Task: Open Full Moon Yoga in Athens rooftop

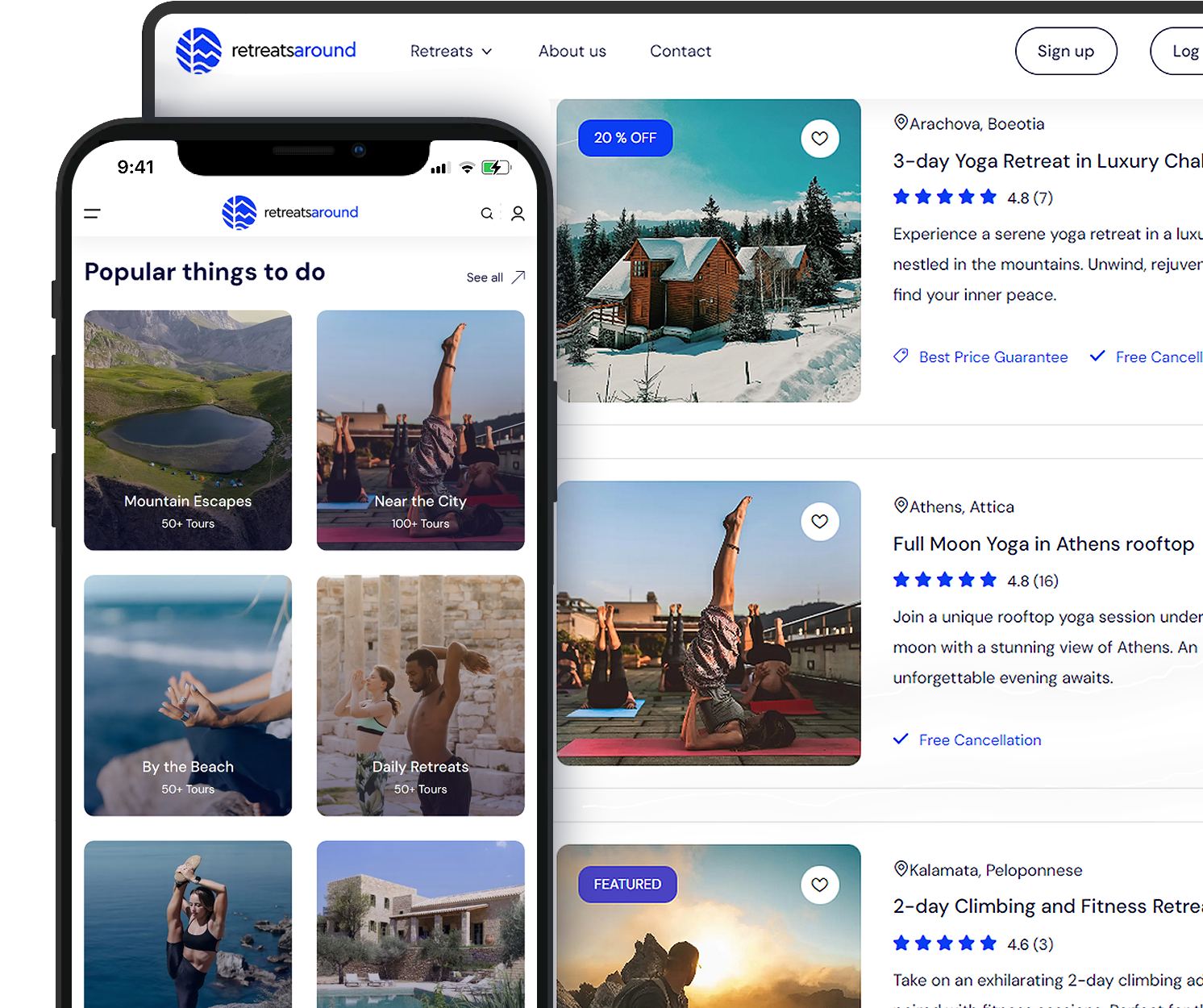Action: coord(1043,544)
